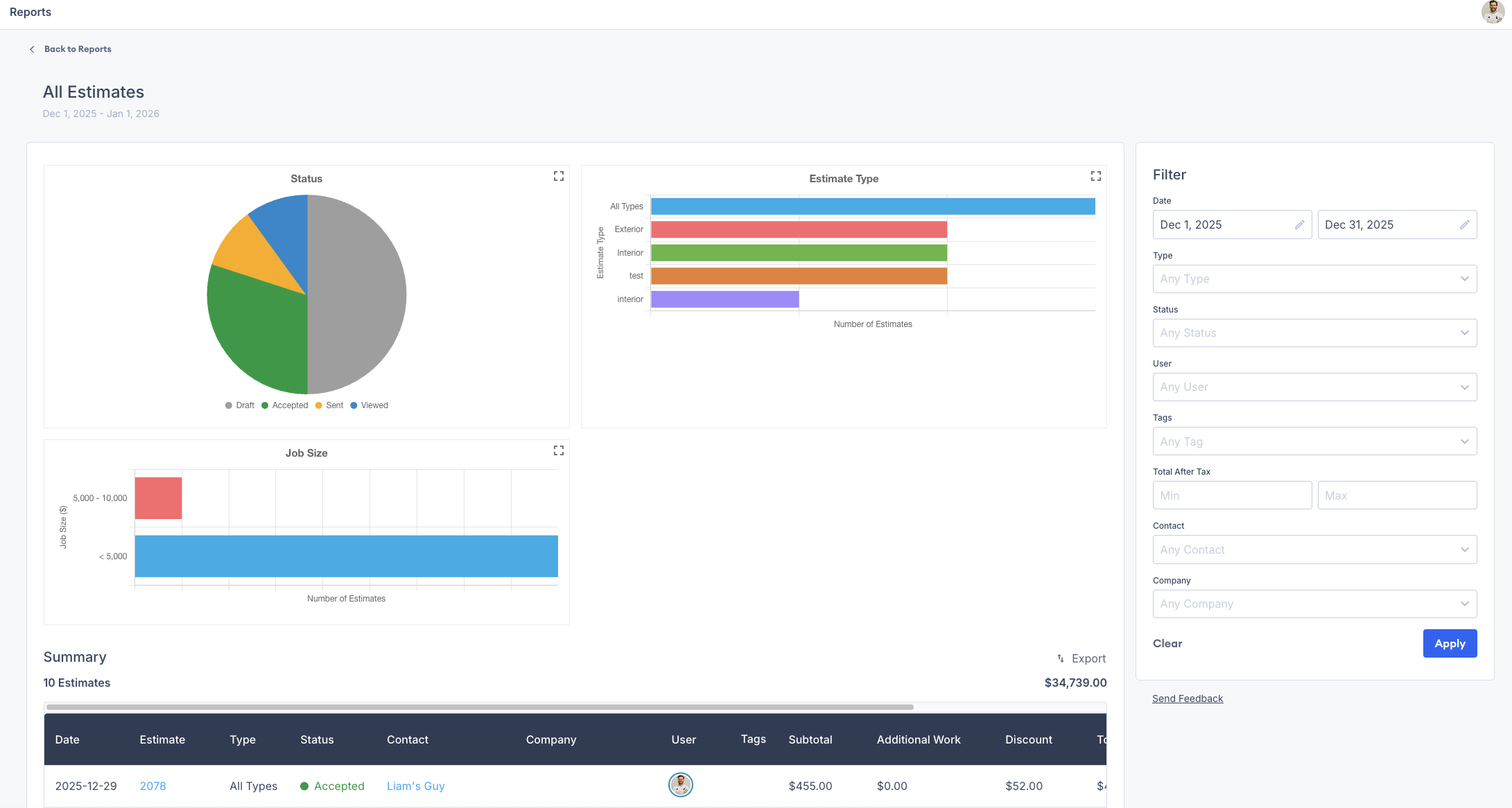Click the Date column header
The width and height of the screenshot is (1512, 808).
(x=67, y=739)
